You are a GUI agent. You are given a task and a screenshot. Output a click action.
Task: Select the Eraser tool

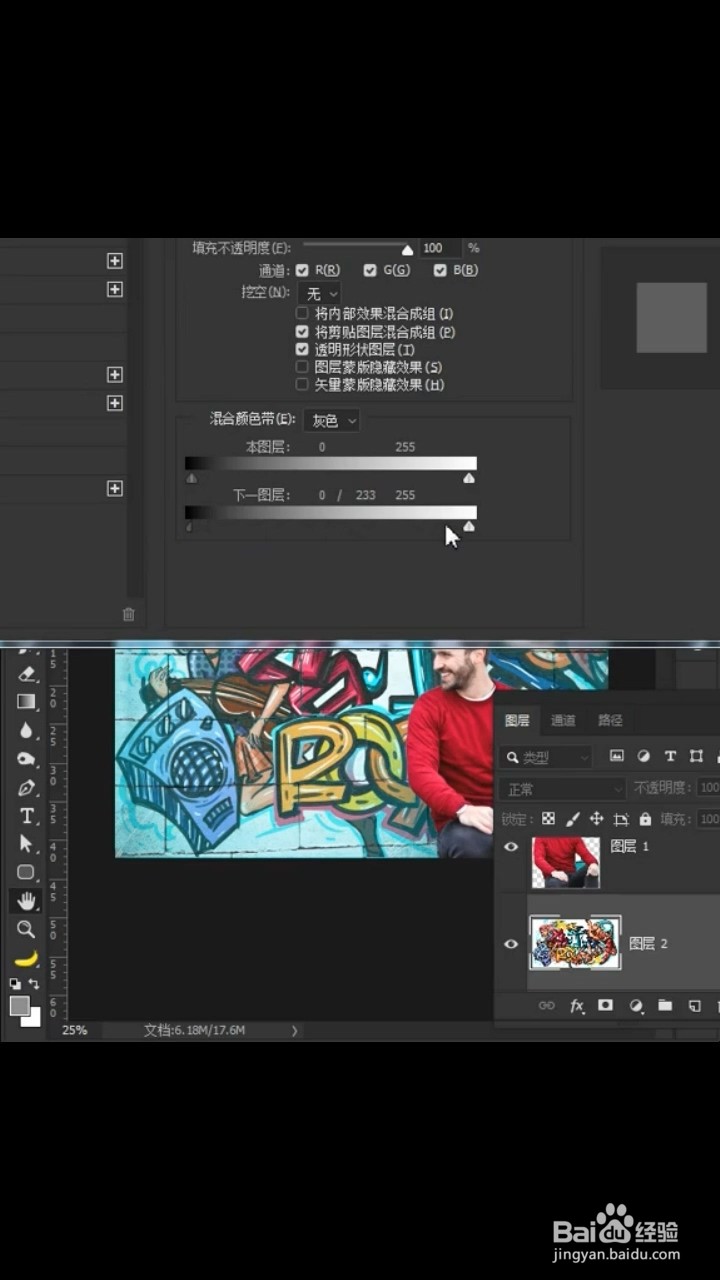point(27,675)
